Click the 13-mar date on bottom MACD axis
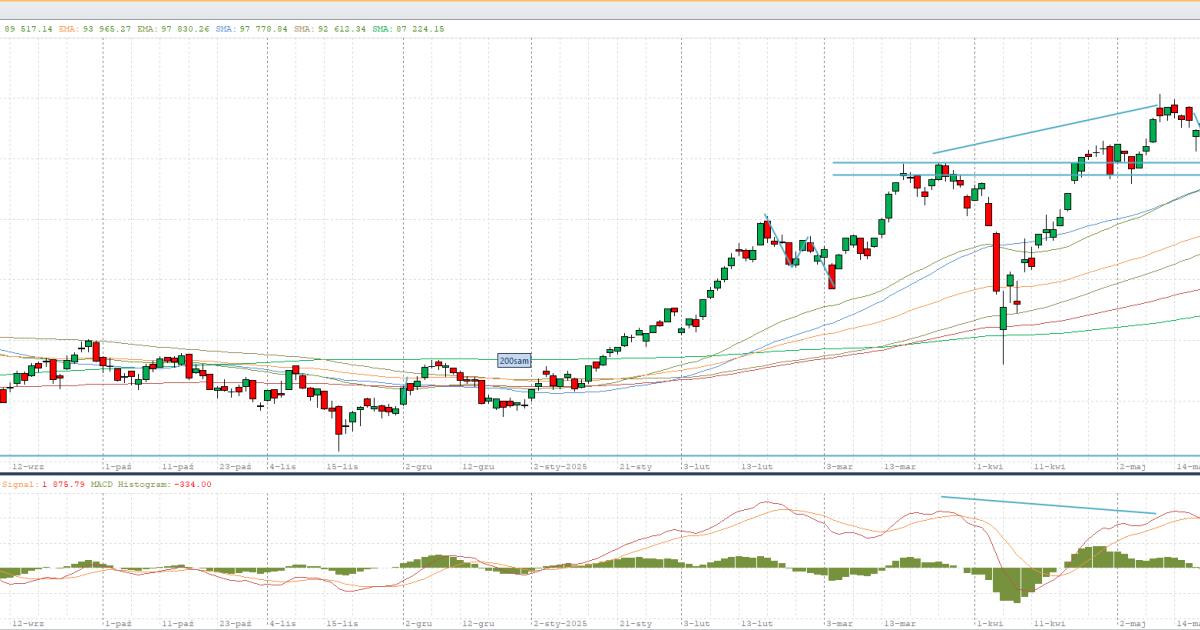This screenshot has width=1200, height=630. coord(899,622)
